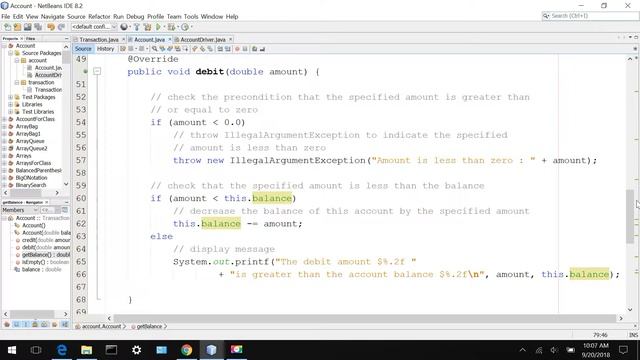Switch to Transaction.java editor tab

click(x=98, y=40)
